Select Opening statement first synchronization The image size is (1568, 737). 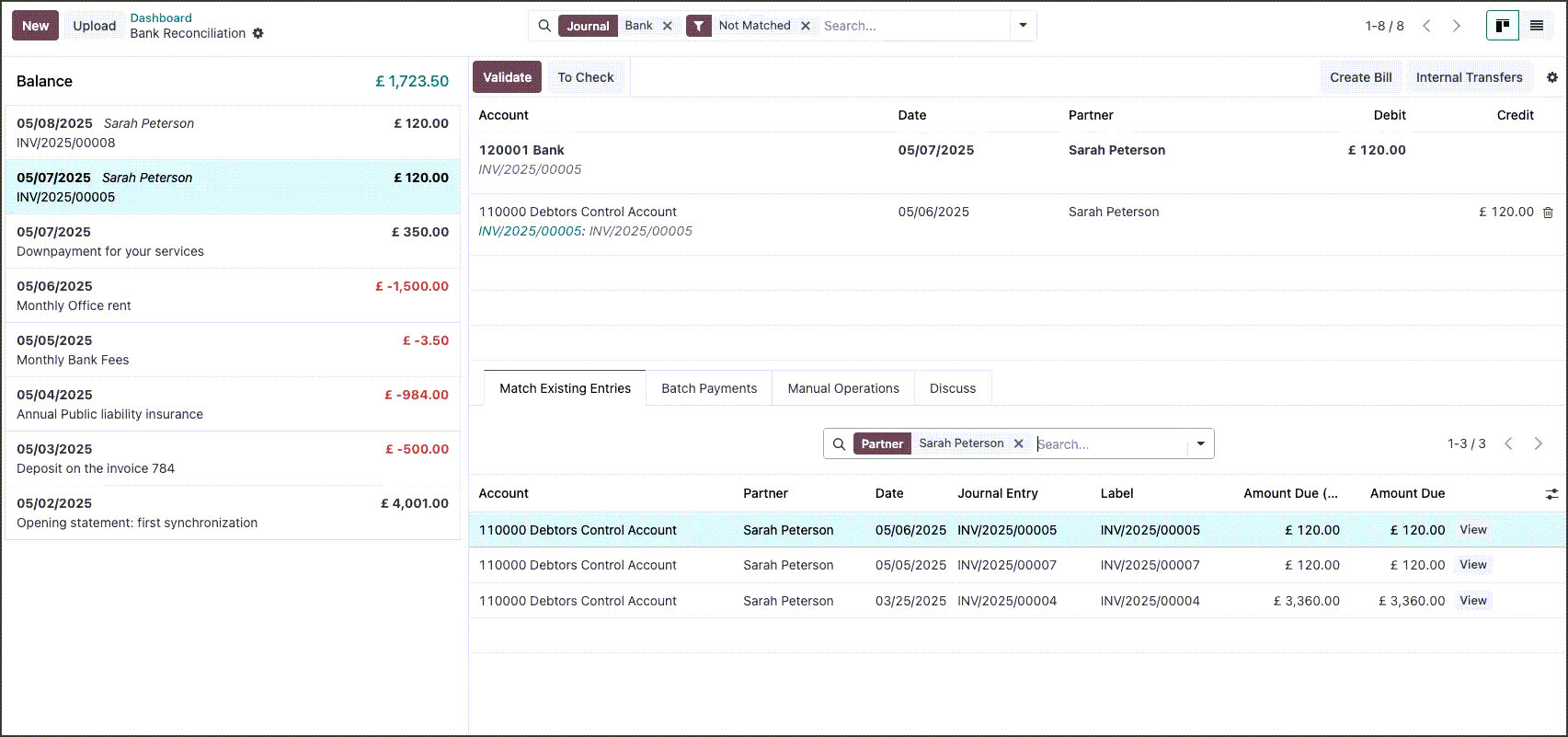[233, 512]
